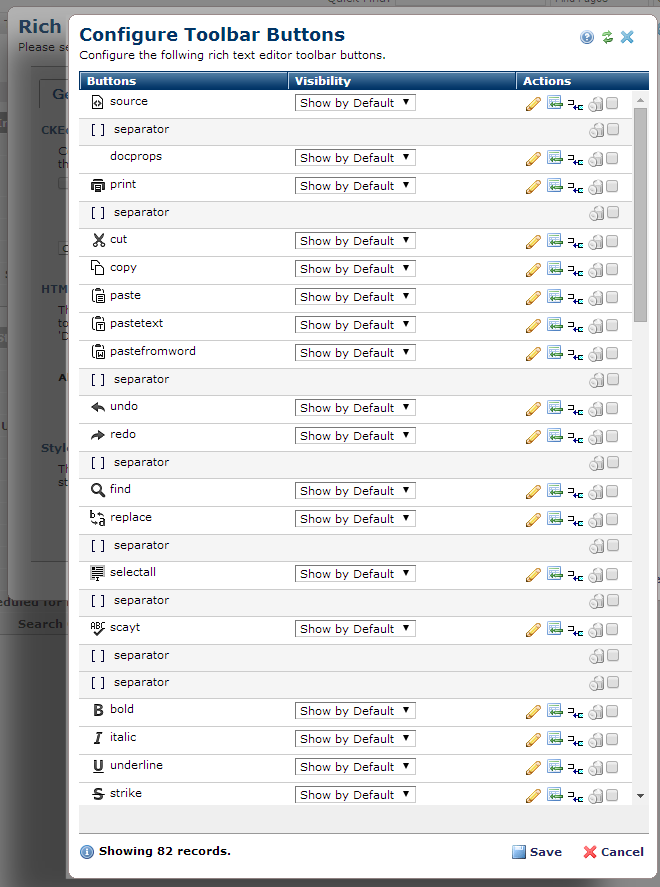Tick the checkbox on the selectall row
This screenshot has width=660, height=887.
pyautogui.click(x=612, y=574)
